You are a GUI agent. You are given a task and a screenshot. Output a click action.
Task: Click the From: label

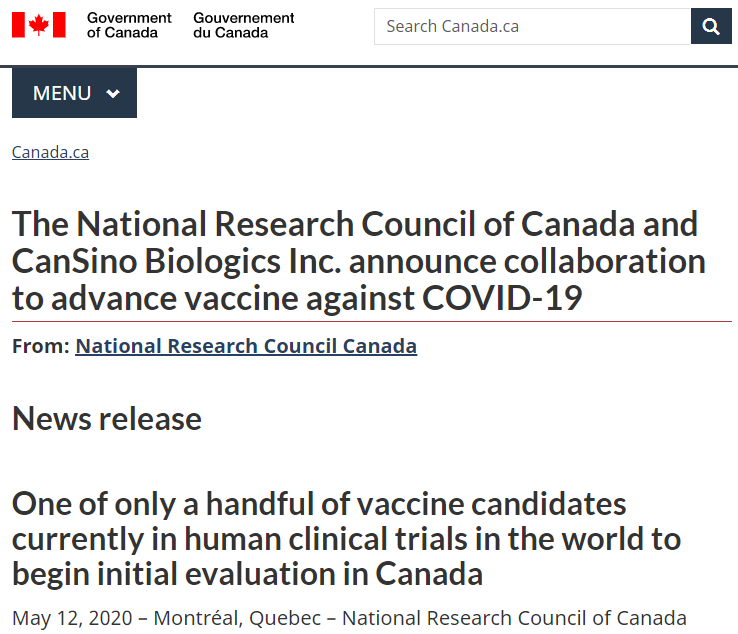pos(41,346)
